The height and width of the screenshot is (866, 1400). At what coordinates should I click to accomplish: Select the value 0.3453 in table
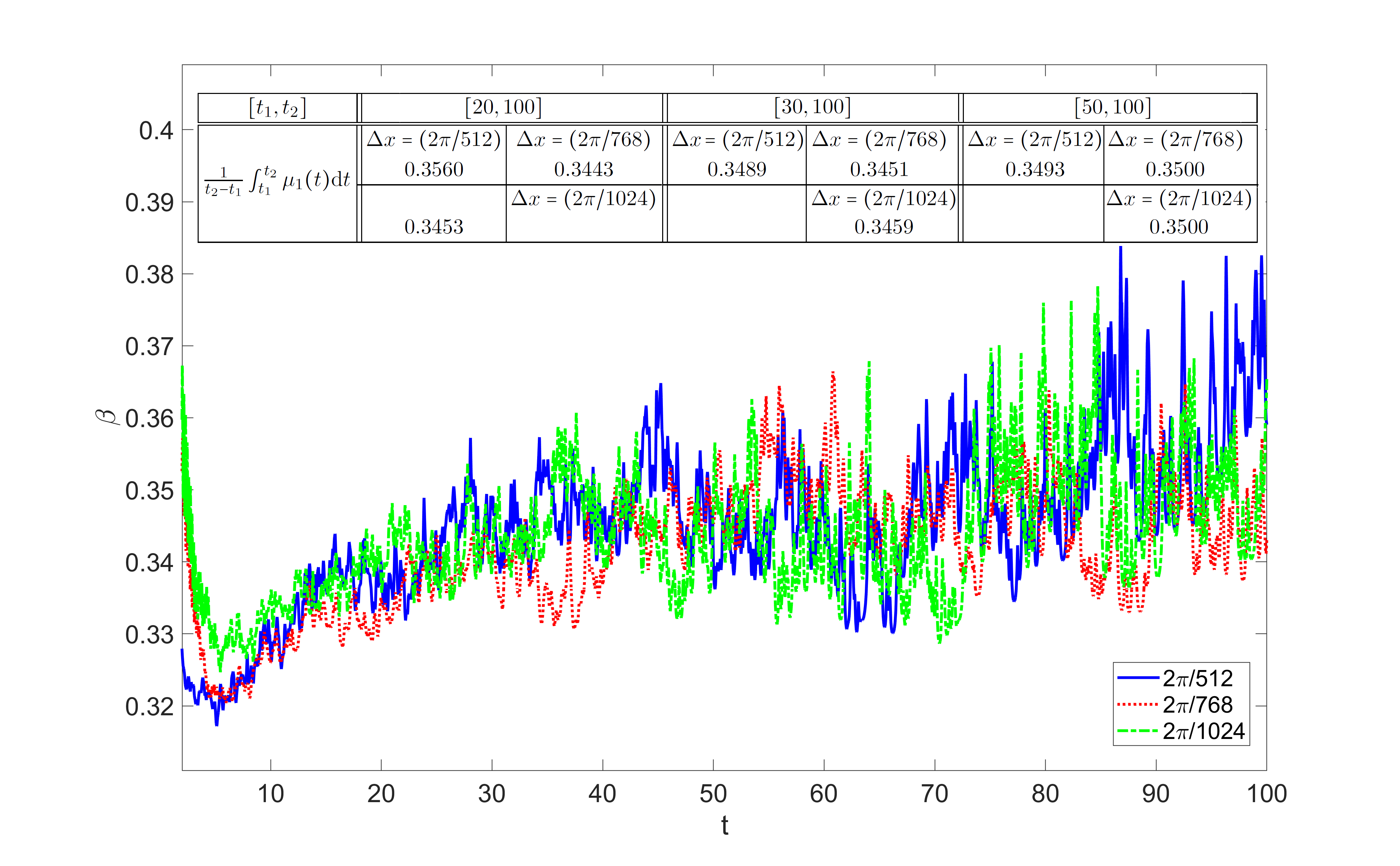click(x=433, y=227)
